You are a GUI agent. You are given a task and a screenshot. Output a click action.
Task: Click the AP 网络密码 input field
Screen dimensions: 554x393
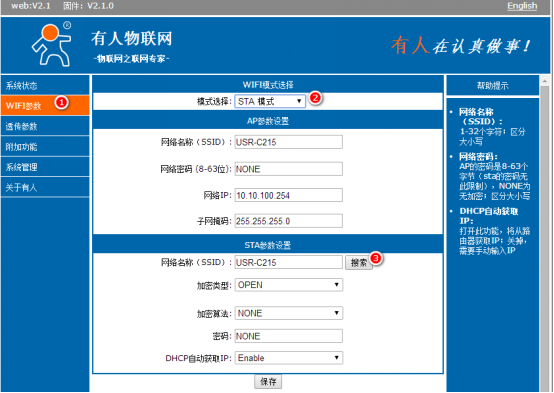point(288,169)
